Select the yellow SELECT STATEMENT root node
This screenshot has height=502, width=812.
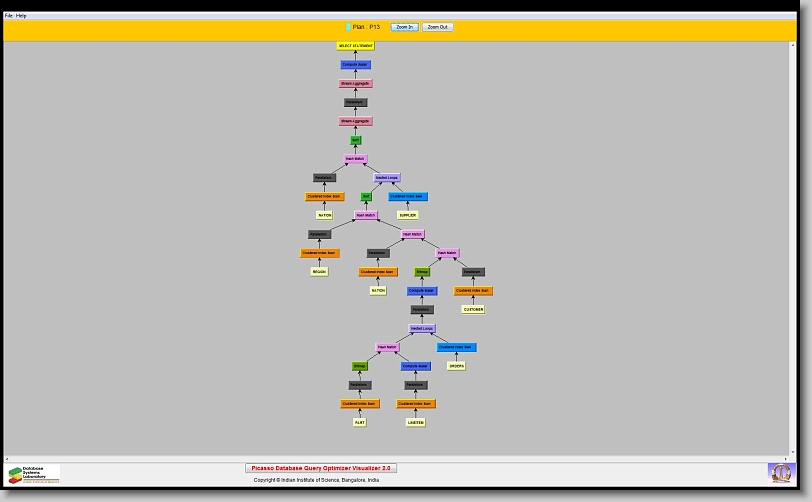355,46
